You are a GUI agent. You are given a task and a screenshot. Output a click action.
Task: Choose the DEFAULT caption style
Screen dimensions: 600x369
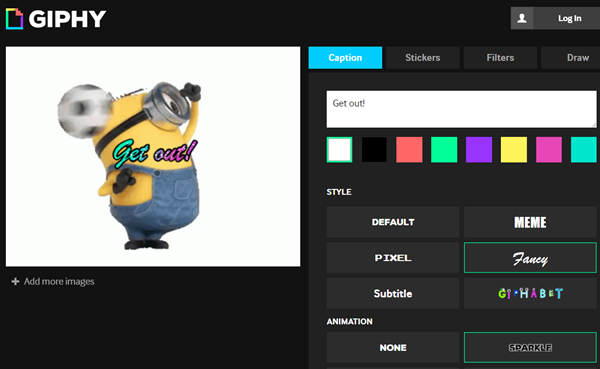click(393, 222)
